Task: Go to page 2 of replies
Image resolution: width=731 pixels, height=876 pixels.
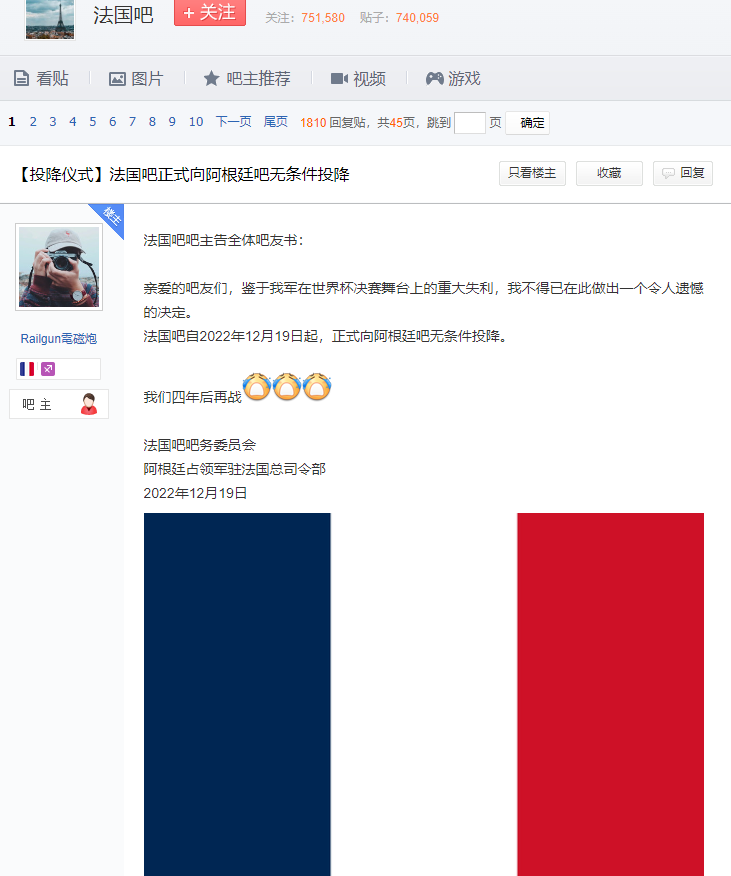Action: click(33, 122)
